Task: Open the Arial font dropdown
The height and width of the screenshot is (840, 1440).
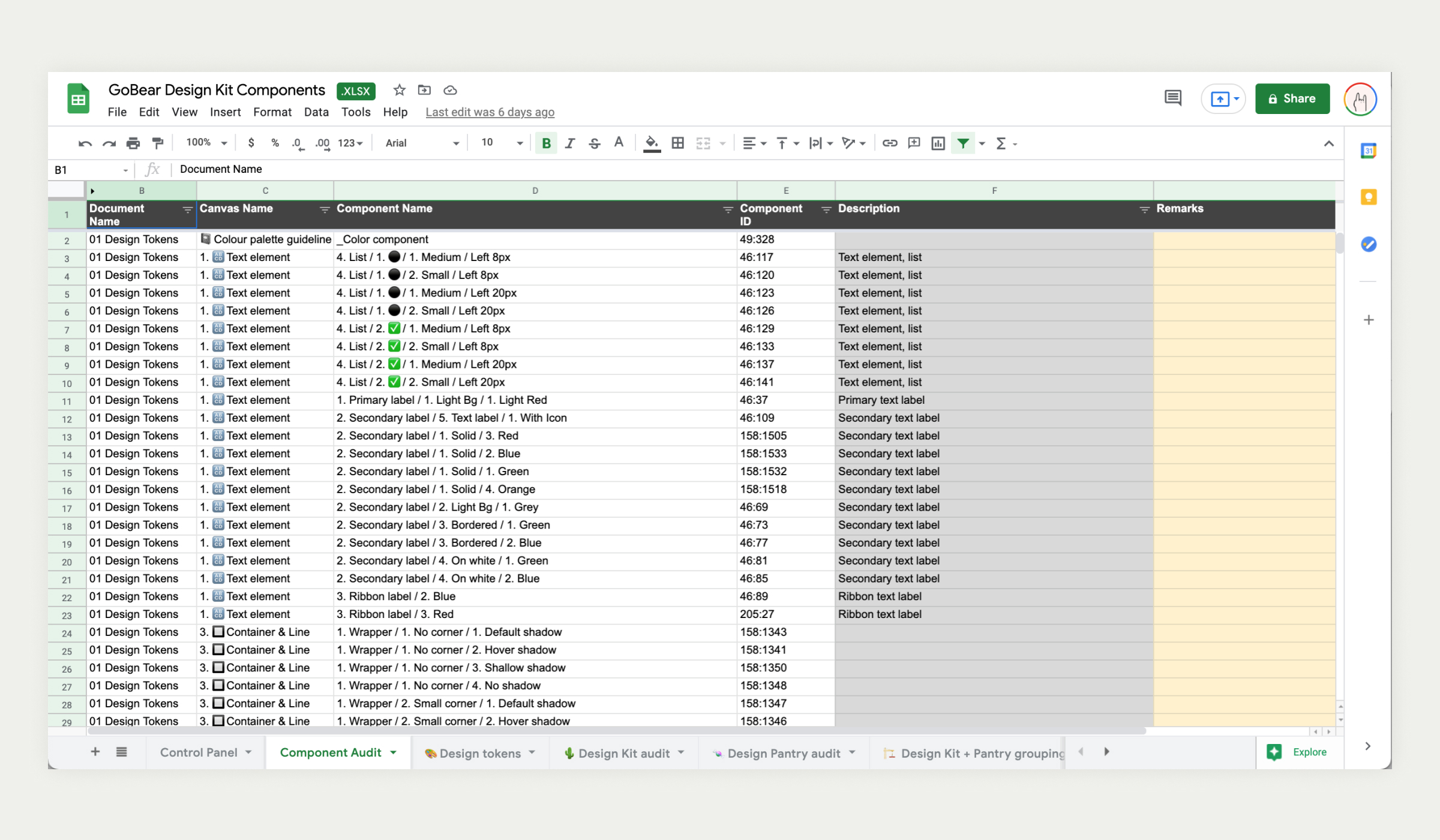Action: tap(422, 143)
